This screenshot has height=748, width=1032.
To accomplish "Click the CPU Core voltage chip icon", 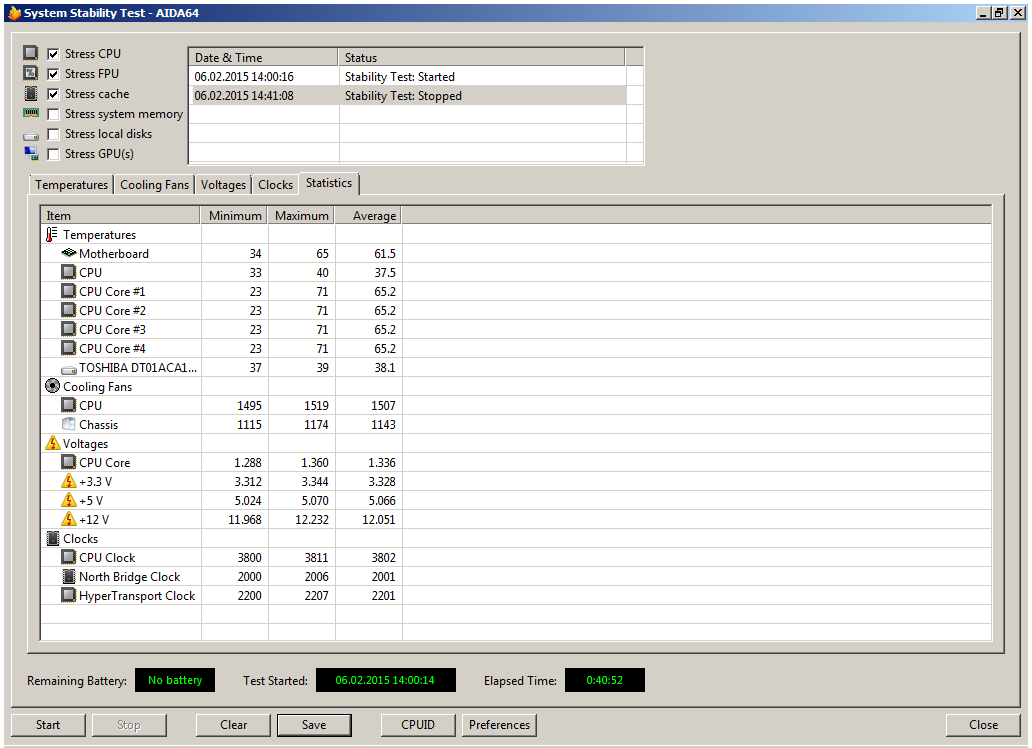I will tap(68, 462).
